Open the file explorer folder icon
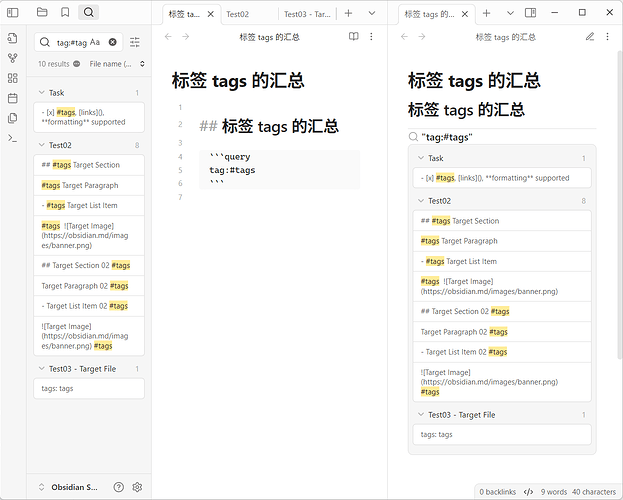The height and width of the screenshot is (500, 623). pyautogui.click(x=42, y=13)
